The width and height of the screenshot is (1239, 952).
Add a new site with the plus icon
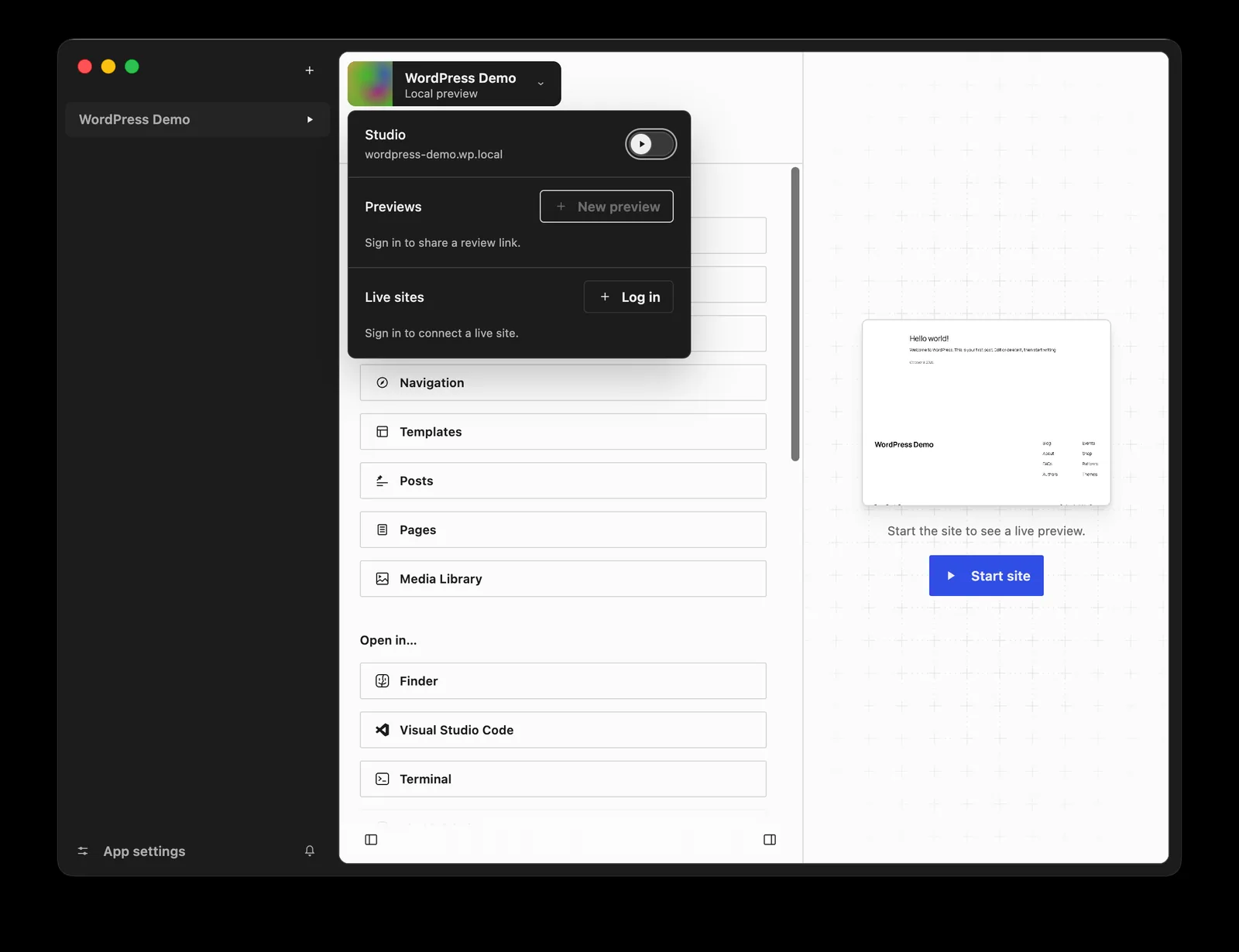tap(310, 70)
